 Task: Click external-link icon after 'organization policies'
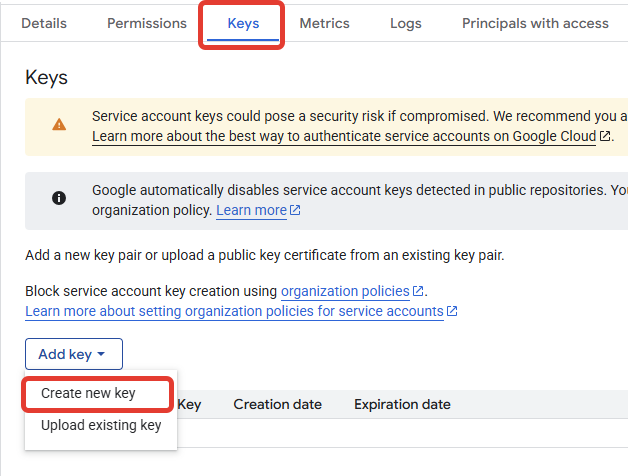coord(418,292)
